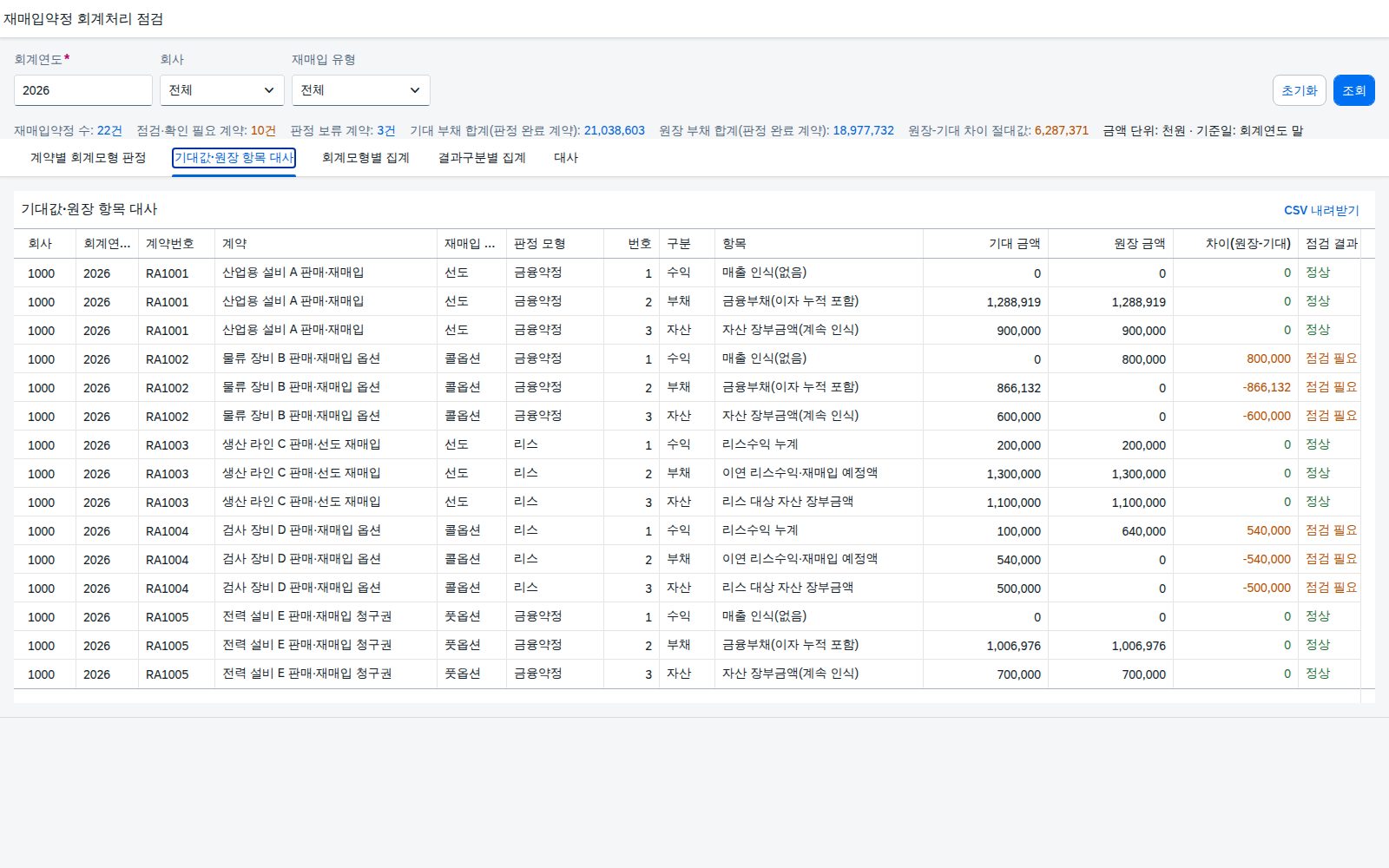Click the 번호 column header
The image size is (1389, 868).
(632, 244)
